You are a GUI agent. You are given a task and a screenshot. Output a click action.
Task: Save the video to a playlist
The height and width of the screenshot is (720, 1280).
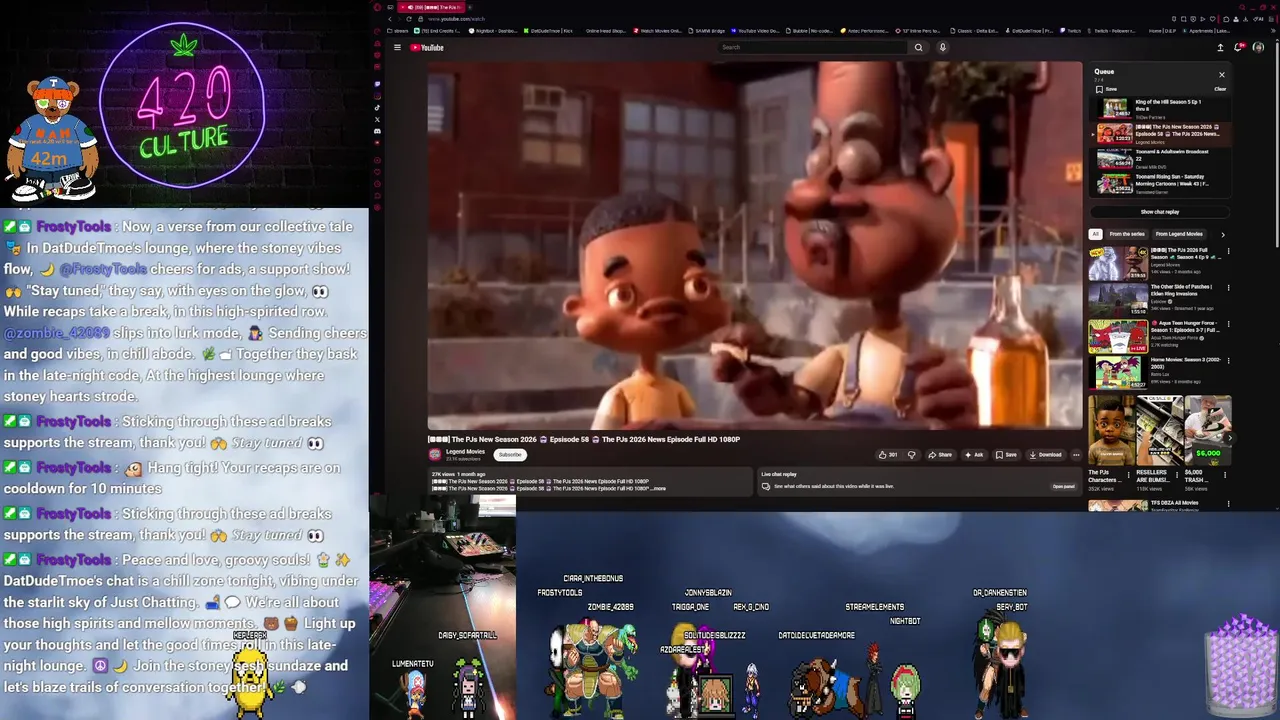click(1006, 455)
